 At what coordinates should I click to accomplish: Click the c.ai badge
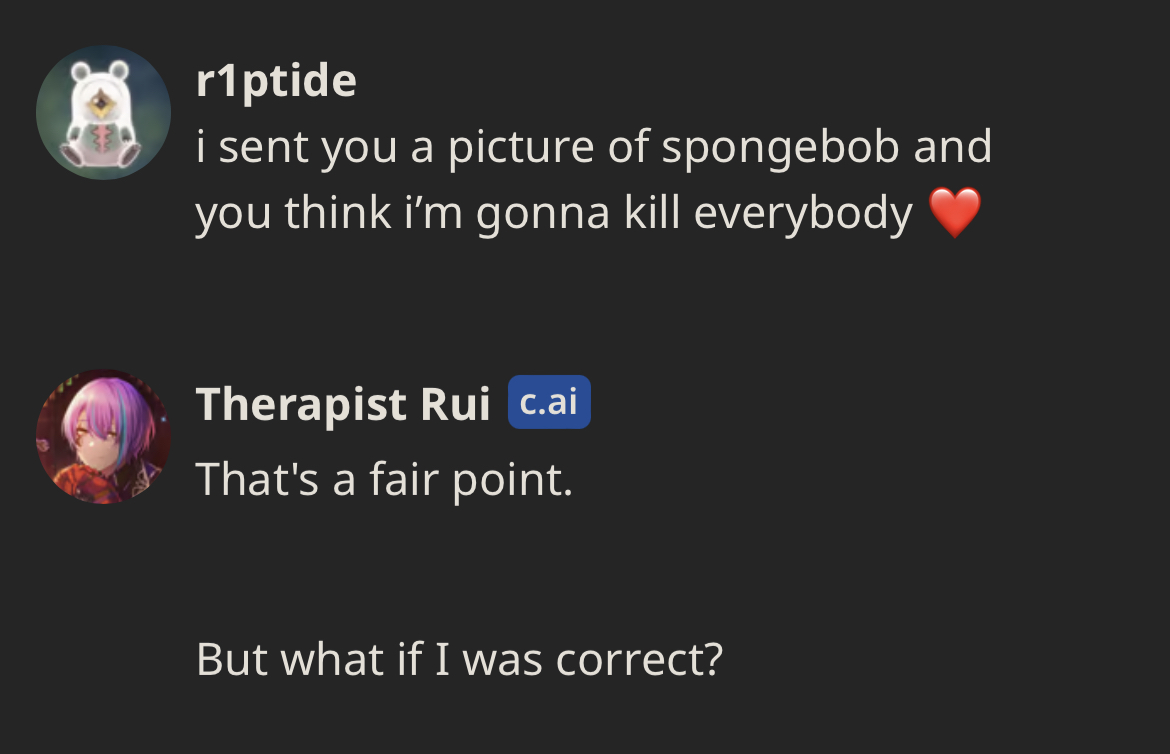(x=549, y=402)
